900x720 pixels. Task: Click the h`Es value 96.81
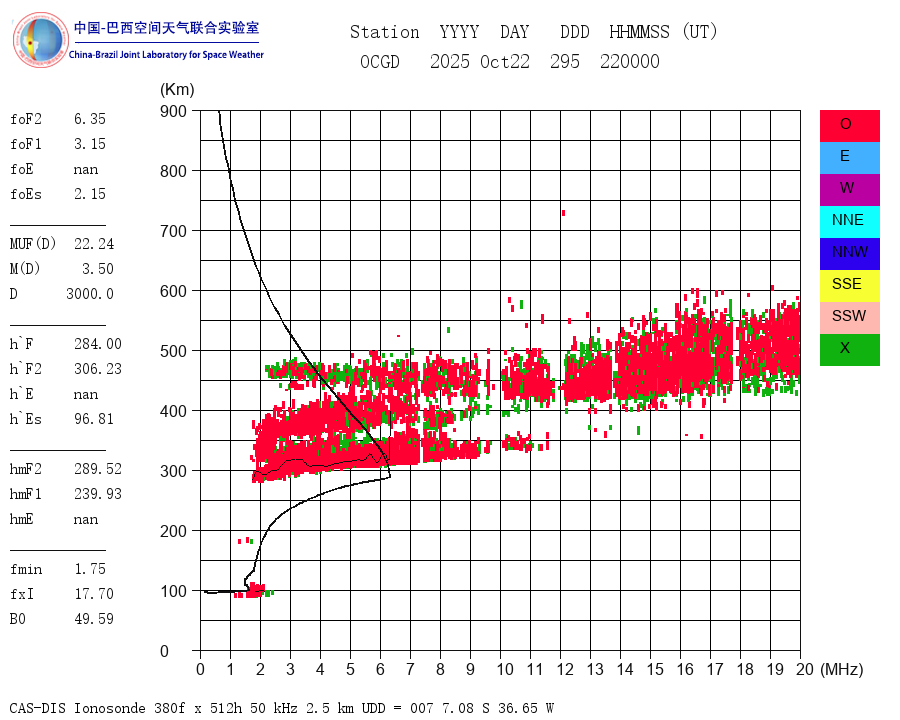click(94, 419)
